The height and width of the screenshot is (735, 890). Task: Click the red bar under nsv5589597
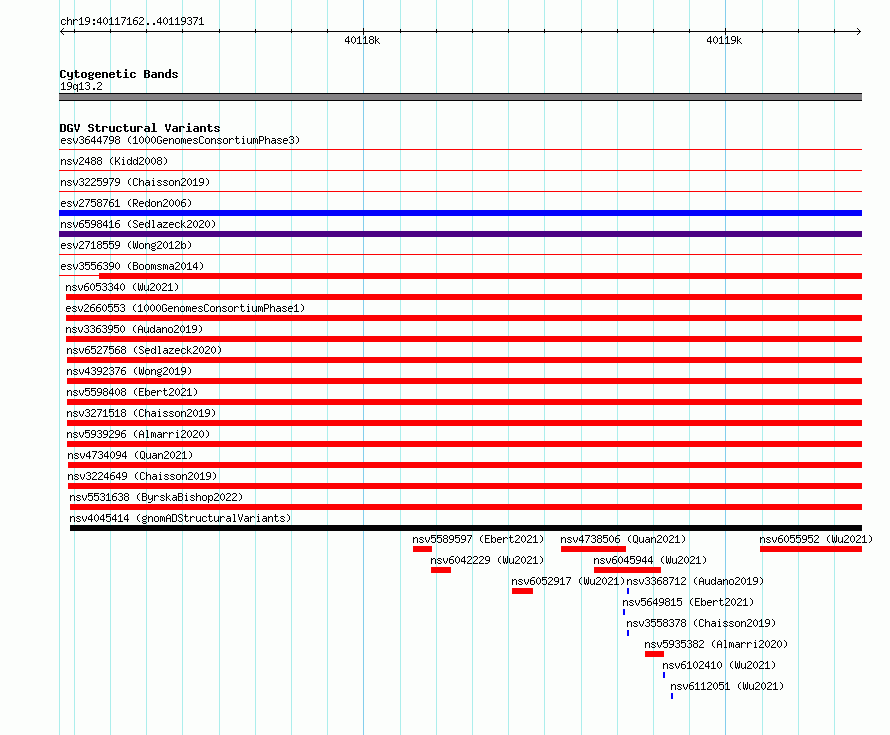click(x=422, y=549)
